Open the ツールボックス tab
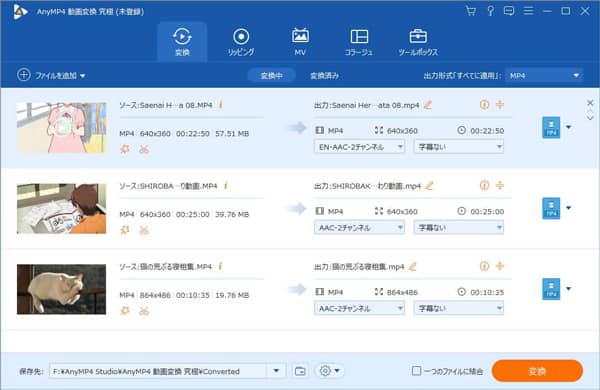The height and width of the screenshot is (390, 600). click(x=418, y=42)
